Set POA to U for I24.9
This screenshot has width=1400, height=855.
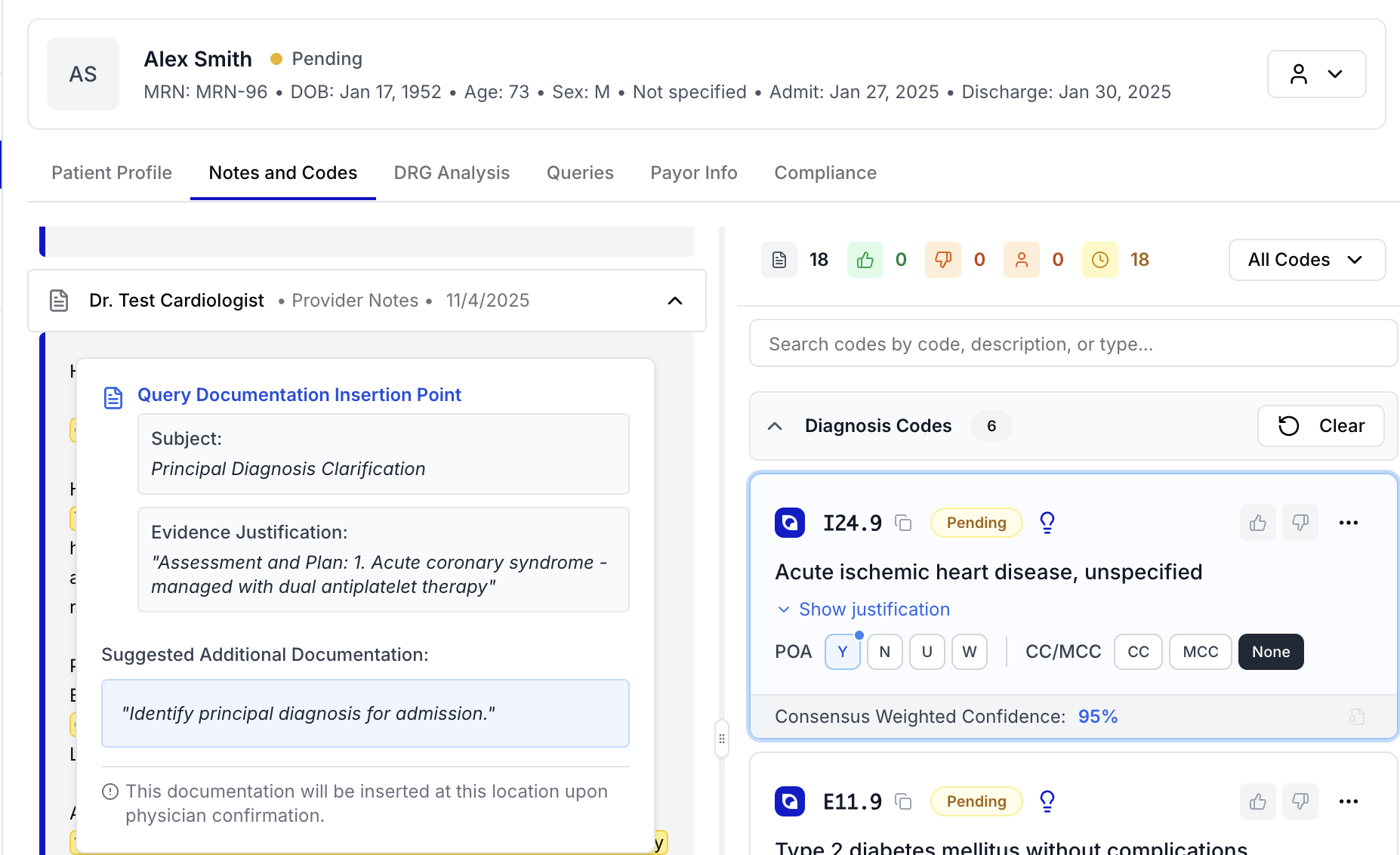point(927,652)
